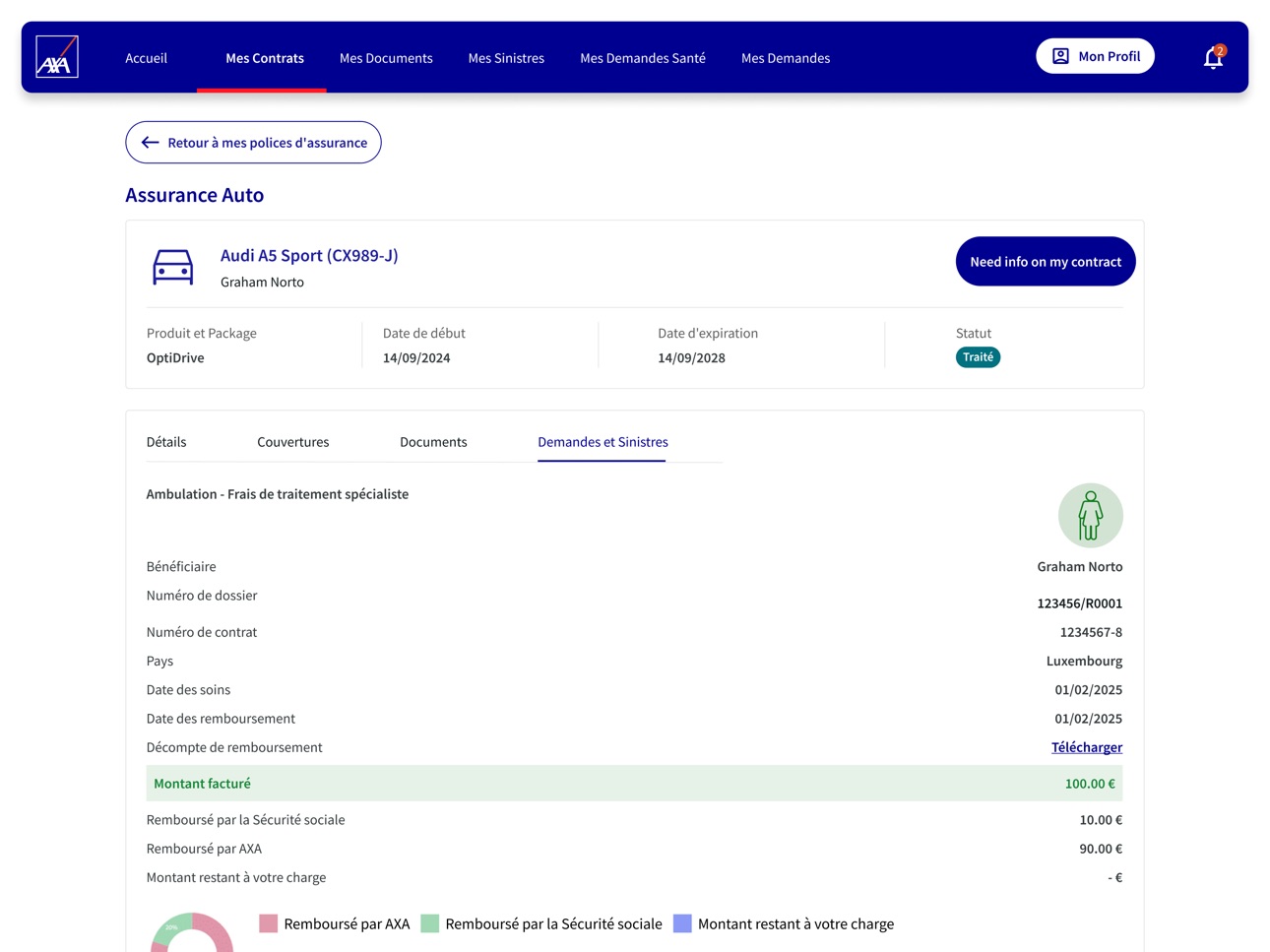Click Need info on my contract

coord(1046,262)
